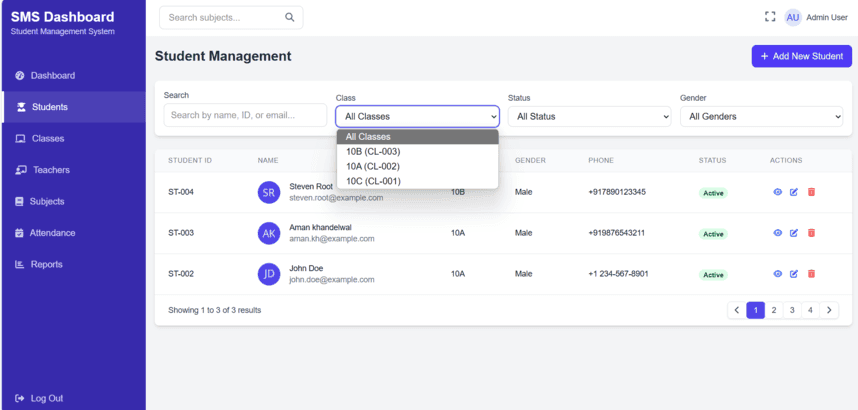Click phone number +1 234-567-8901
Screen dimensions: 858x410
point(618,274)
